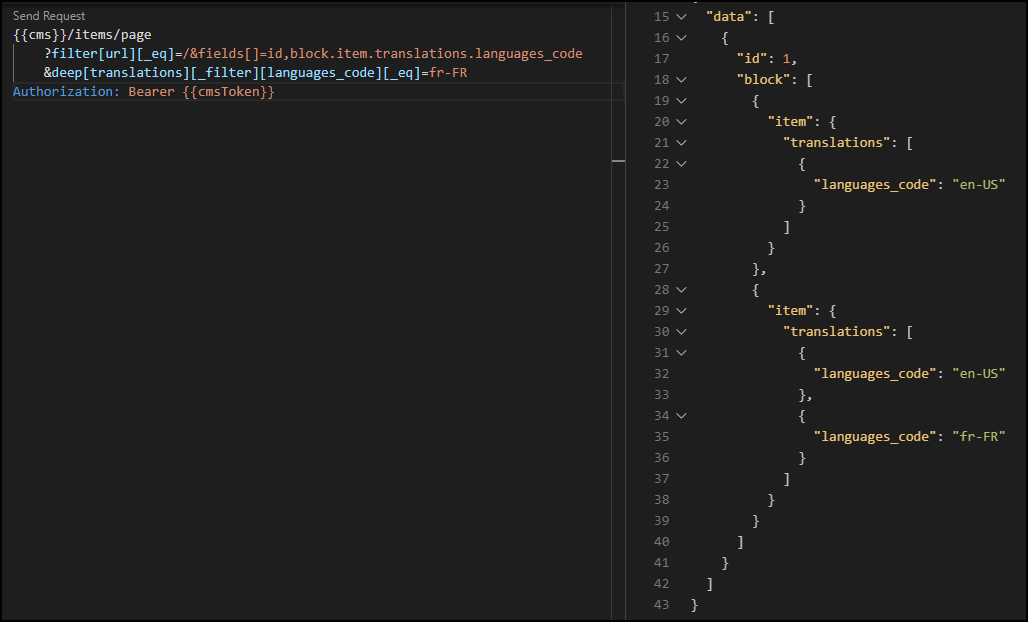
Task: Click the block.item.translations.languages_code fields value
Action: click(436, 54)
